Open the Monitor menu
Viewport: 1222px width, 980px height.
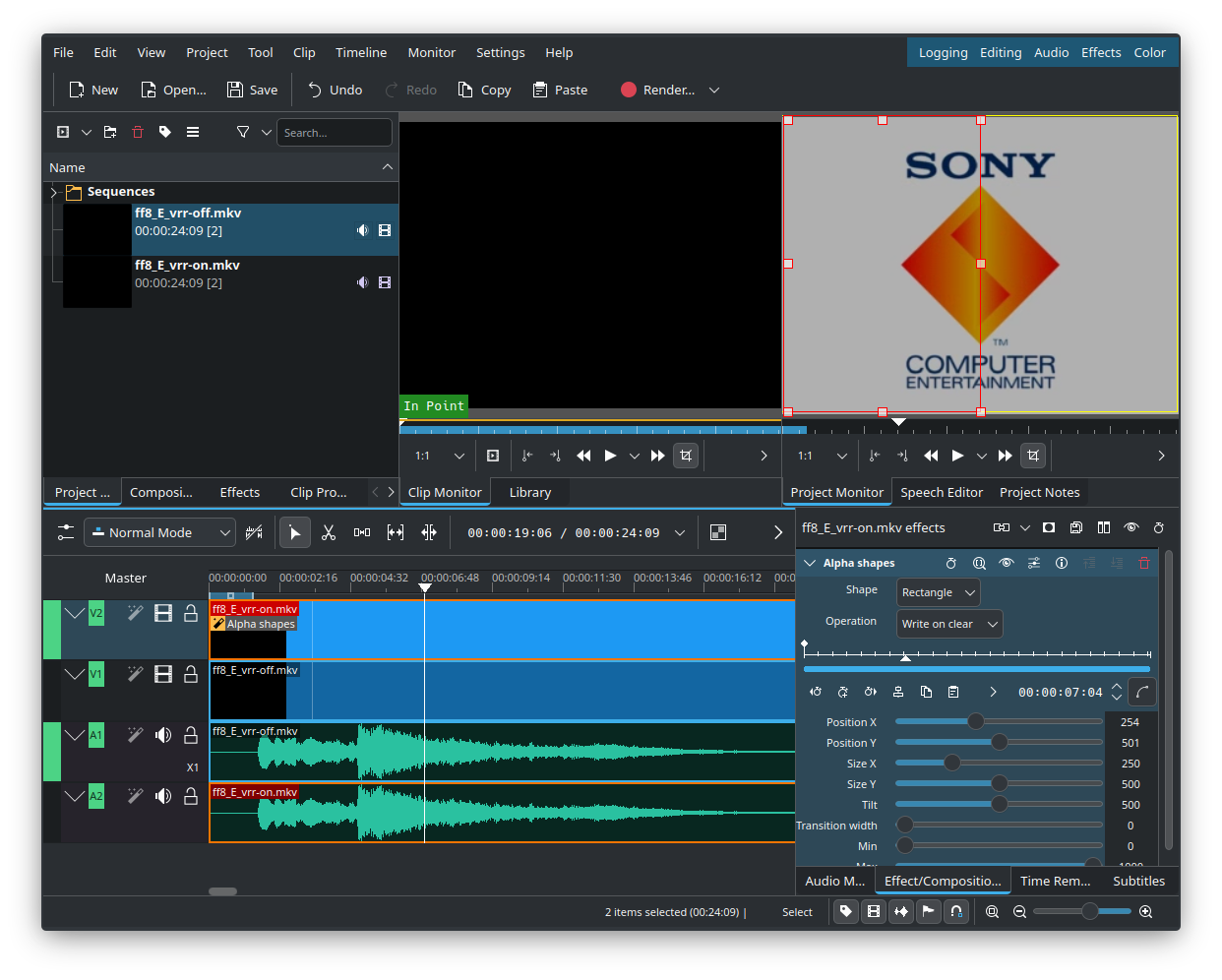(432, 52)
